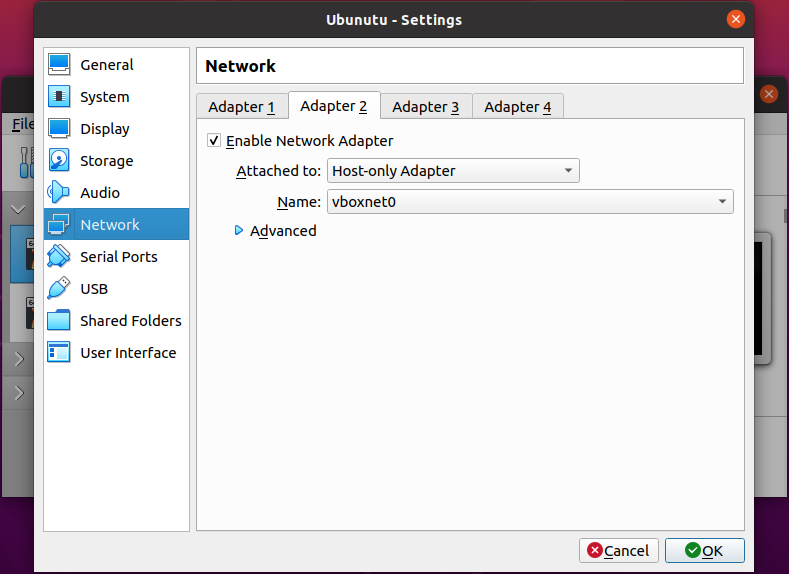The width and height of the screenshot is (789, 574).
Task: Go to Serial Ports settings
Action: (x=116, y=257)
